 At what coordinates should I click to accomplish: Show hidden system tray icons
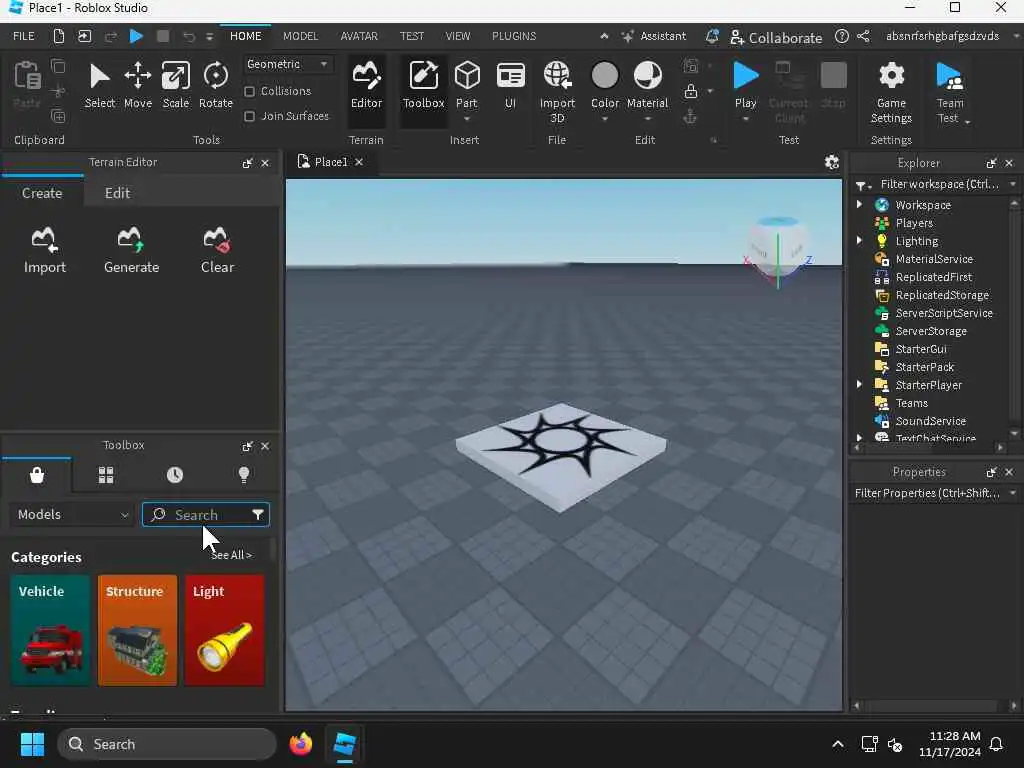[x=838, y=744]
